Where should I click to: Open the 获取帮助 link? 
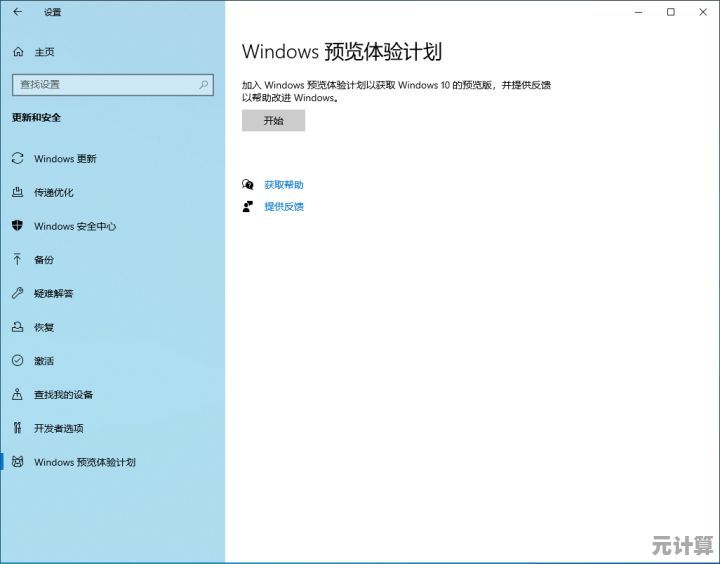[284, 185]
